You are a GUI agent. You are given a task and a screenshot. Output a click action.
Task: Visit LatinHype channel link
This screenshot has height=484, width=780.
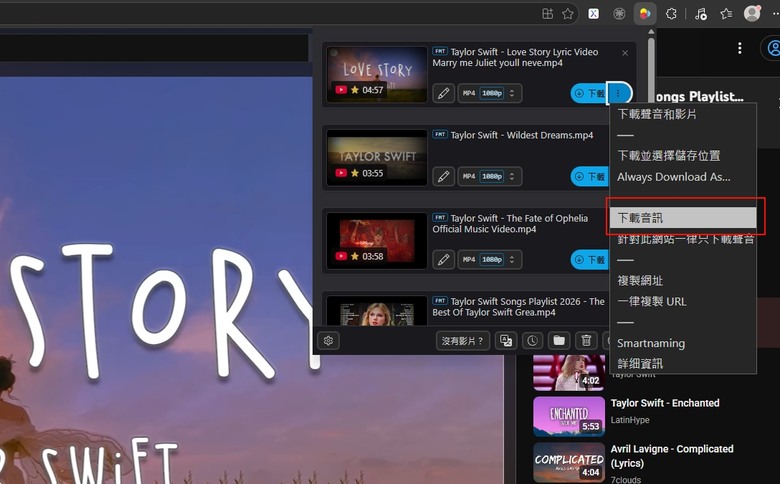[630, 420]
